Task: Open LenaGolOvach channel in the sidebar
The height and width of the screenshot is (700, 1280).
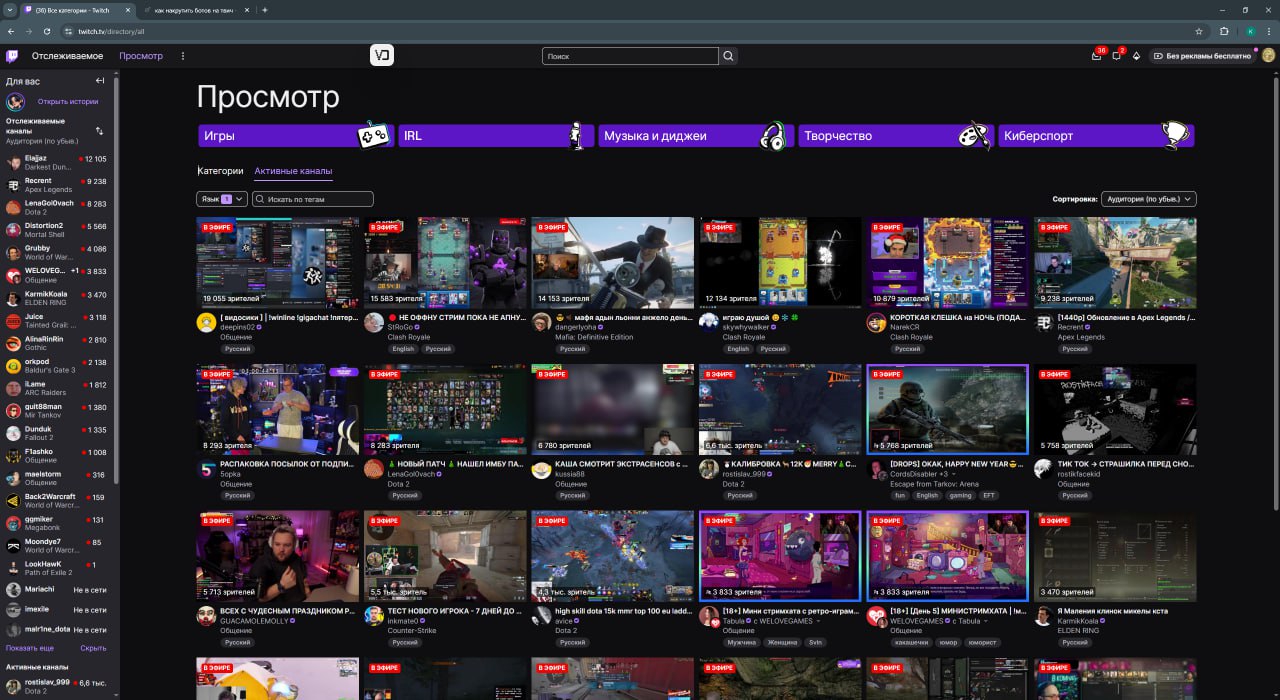Action: 59,207
